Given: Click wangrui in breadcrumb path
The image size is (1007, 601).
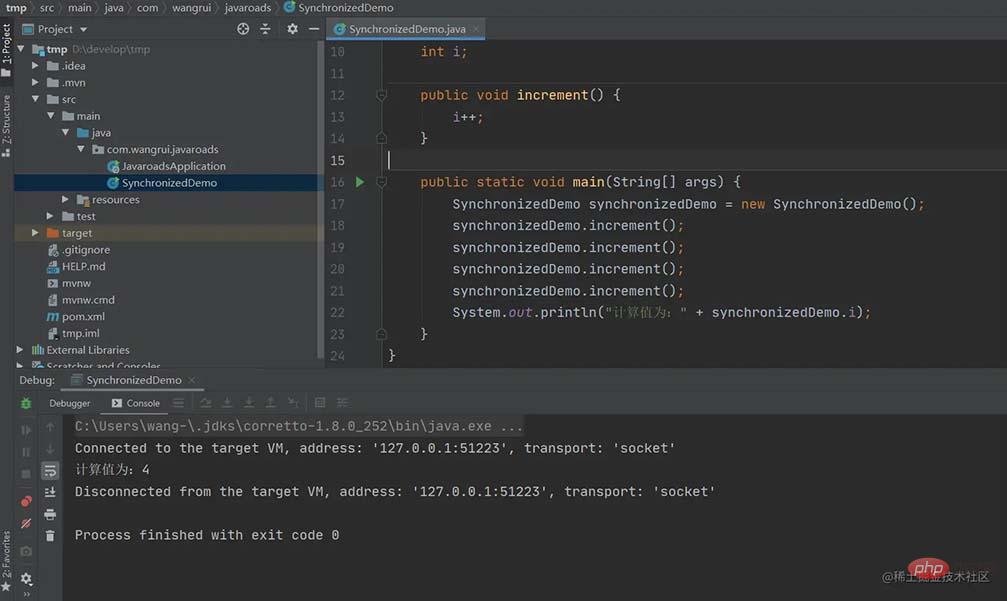Looking at the screenshot, I should click(x=191, y=8).
